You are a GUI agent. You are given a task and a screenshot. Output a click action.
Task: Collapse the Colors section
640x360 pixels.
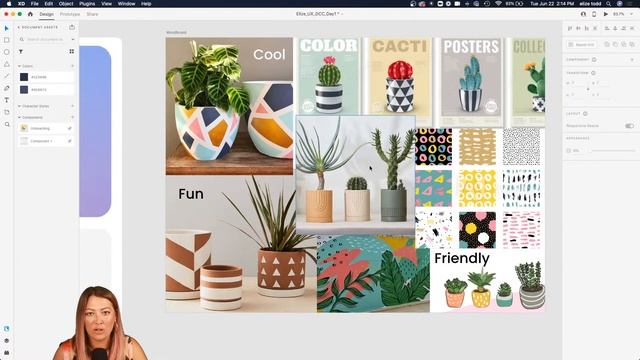click(x=19, y=66)
